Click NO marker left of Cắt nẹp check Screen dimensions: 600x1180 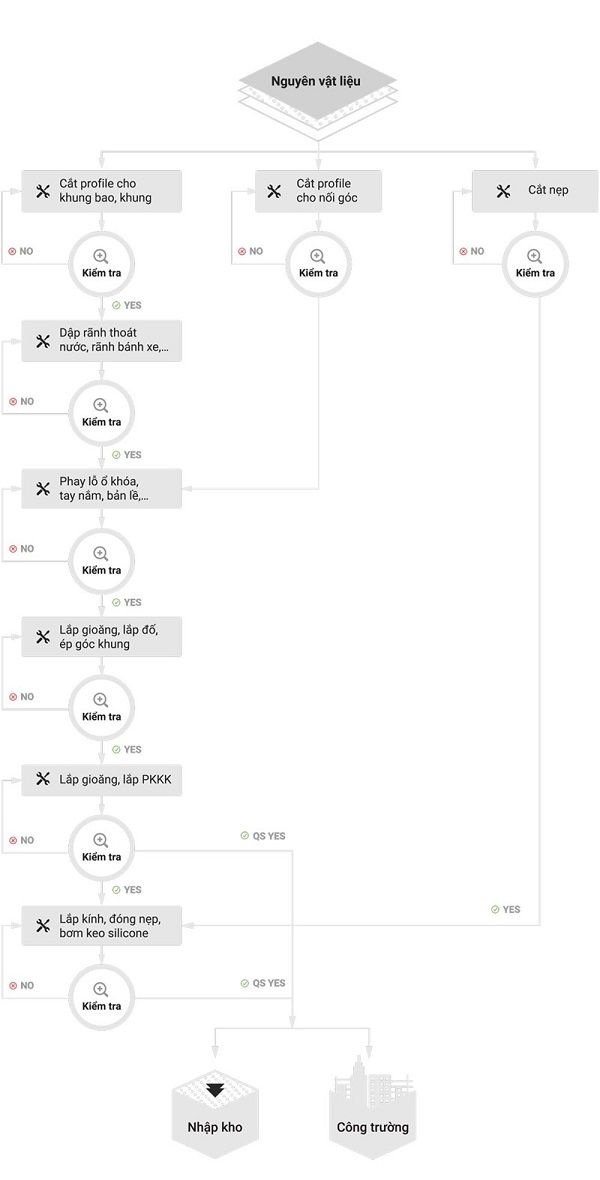click(x=471, y=251)
